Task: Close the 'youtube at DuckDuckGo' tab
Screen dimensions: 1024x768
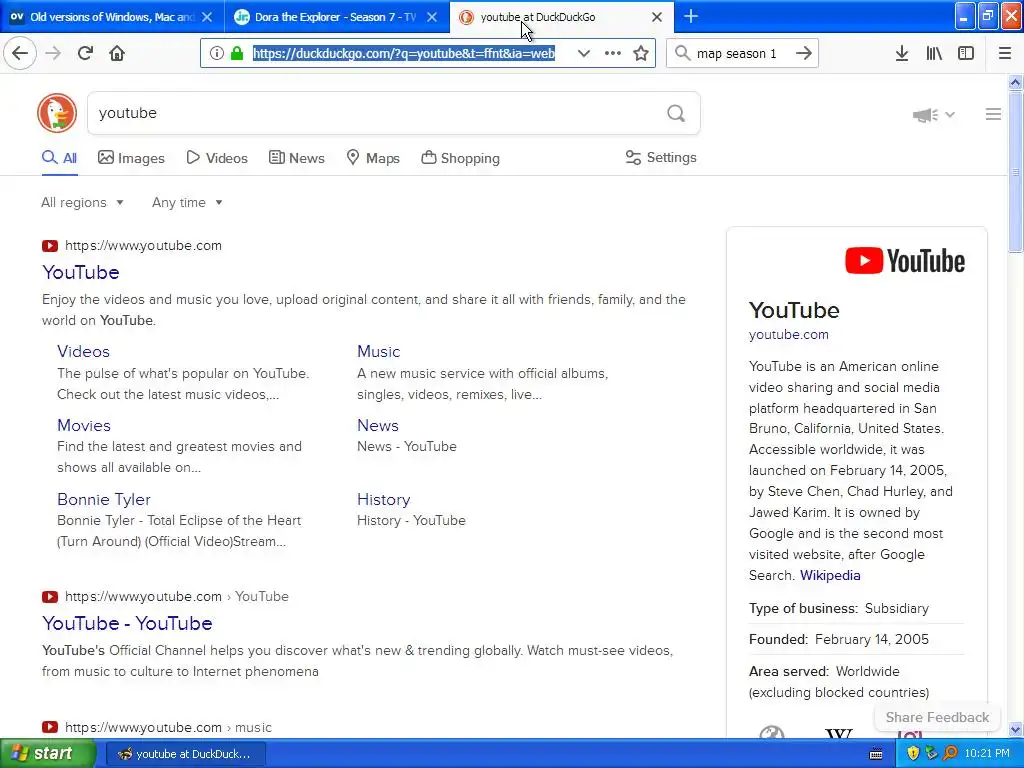Action: point(657,17)
